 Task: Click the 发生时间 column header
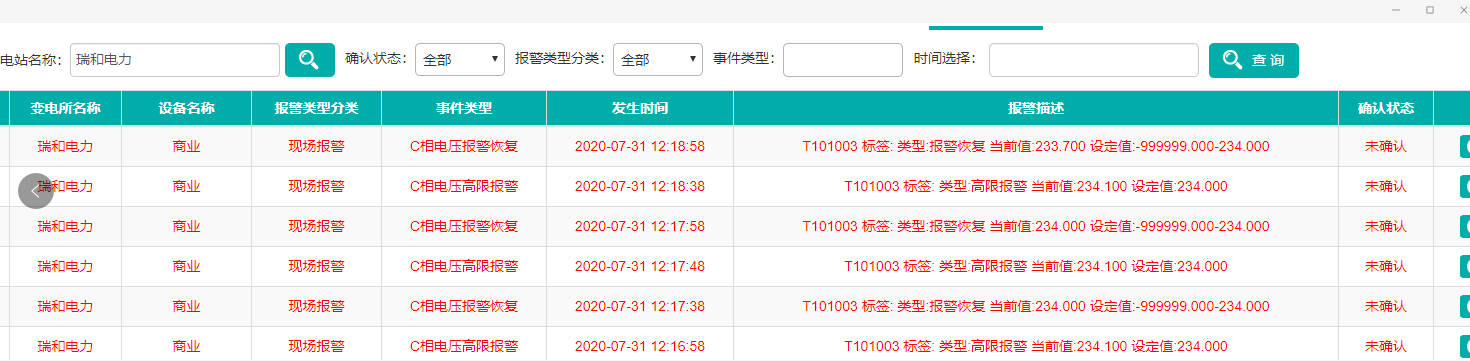pos(640,108)
